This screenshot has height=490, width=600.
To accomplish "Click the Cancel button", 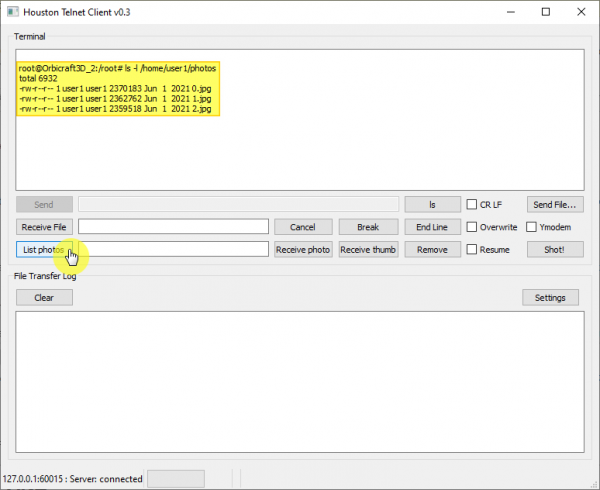I will coord(302,227).
